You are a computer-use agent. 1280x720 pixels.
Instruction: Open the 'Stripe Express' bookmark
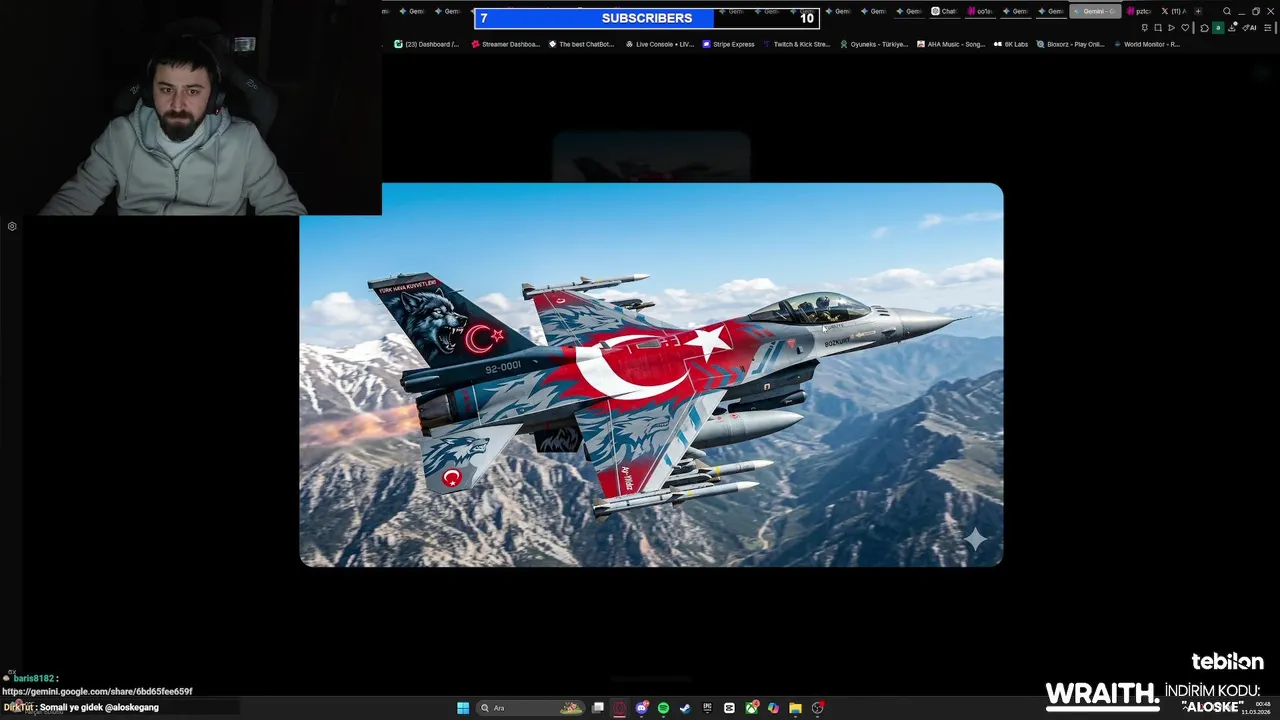pos(728,44)
